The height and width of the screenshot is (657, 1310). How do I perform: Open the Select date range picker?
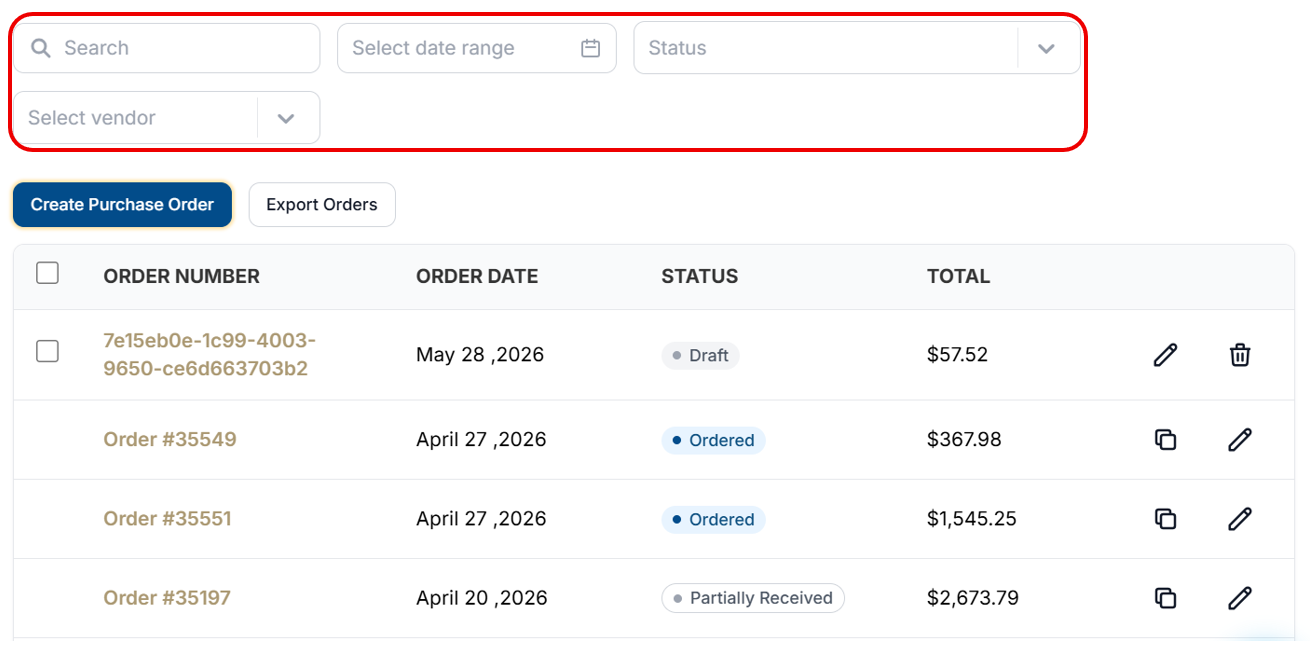[477, 48]
